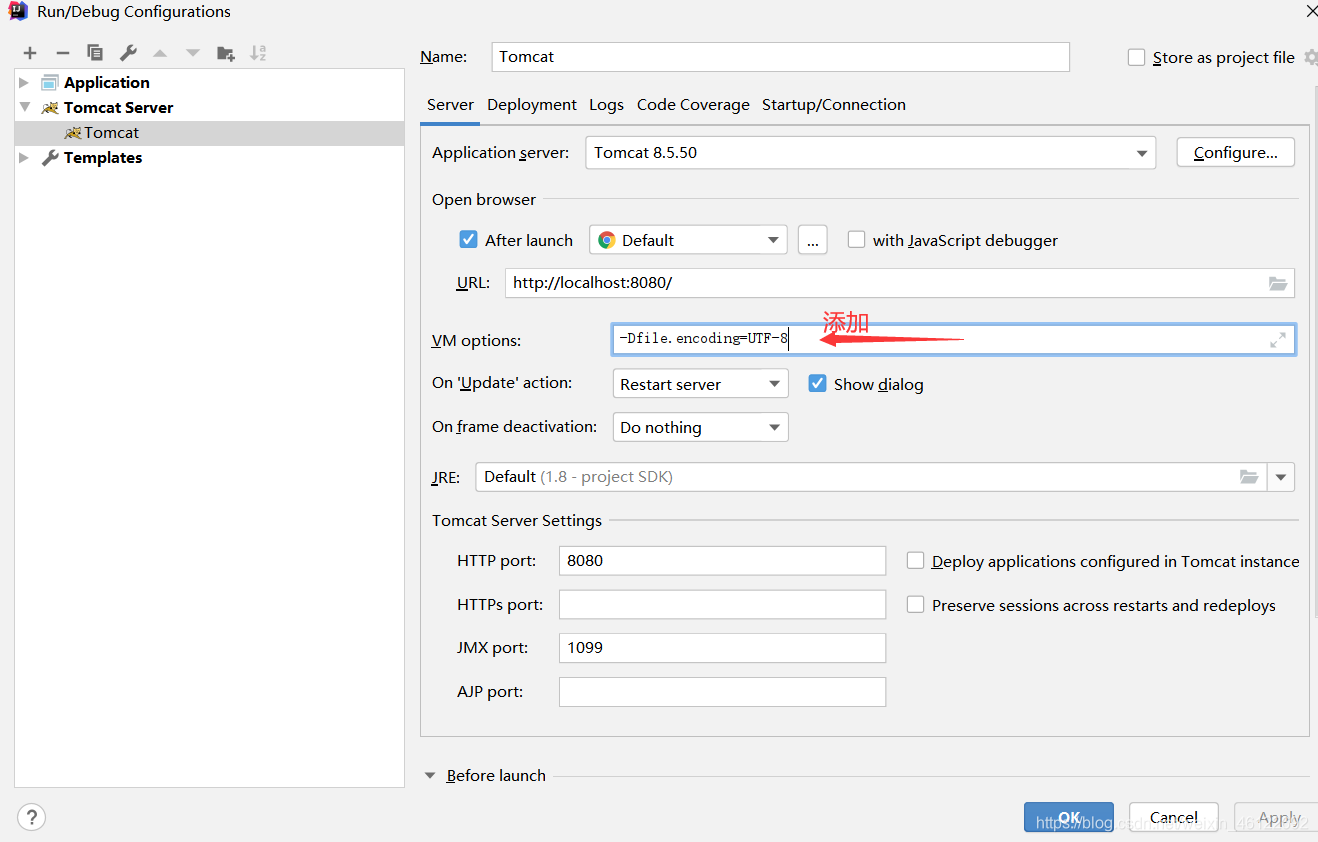The height and width of the screenshot is (842, 1318).
Task: Click the ellipsis browser button
Action: pos(812,240)
